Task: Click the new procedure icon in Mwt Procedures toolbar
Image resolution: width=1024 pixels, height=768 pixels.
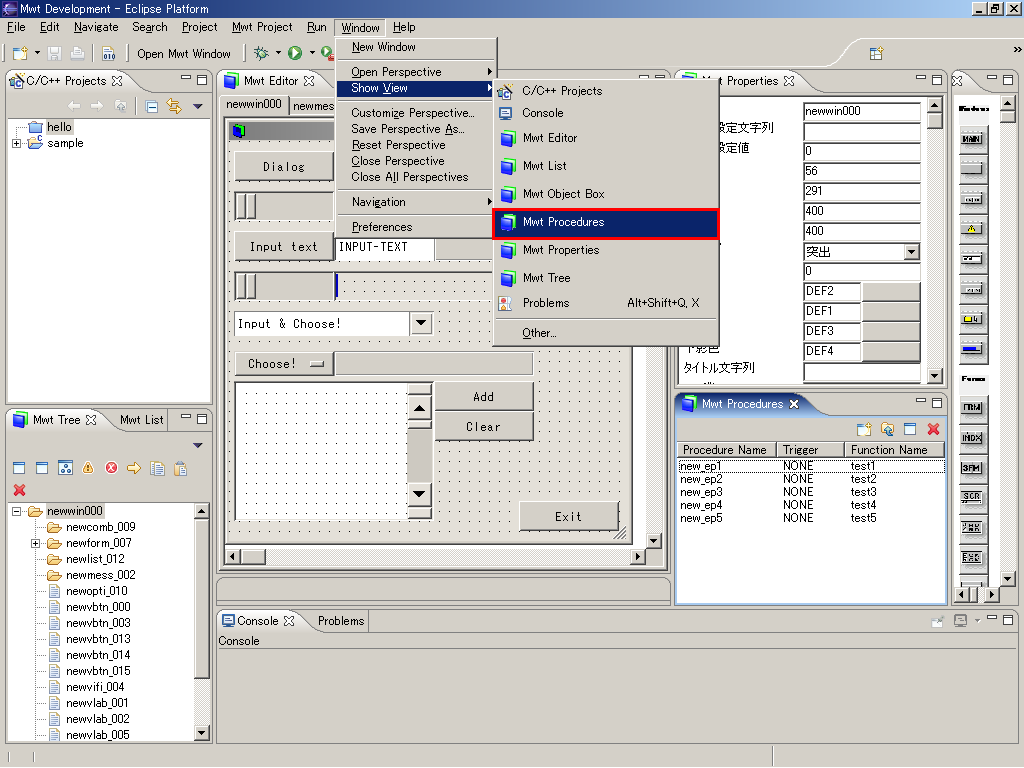Action: coord(864,429)
